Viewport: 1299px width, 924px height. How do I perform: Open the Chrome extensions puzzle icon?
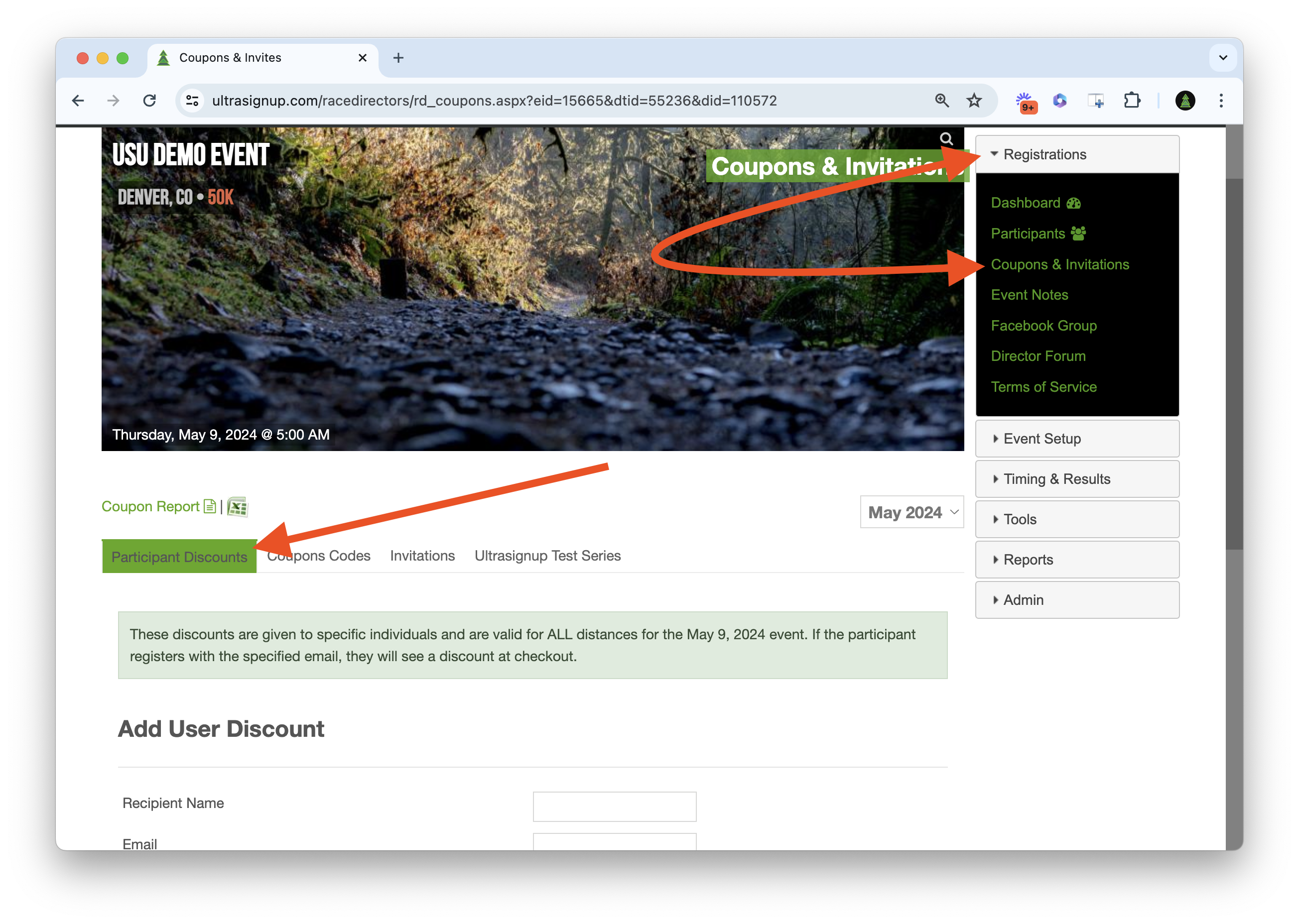[x=1132, y=101]
